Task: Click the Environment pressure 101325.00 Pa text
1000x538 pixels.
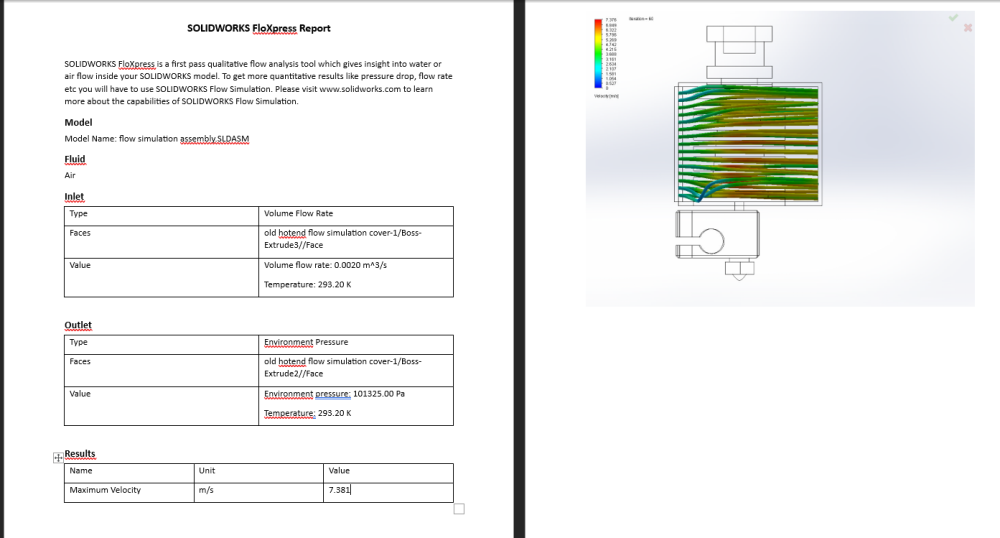Action: pyautogui.click(x=334, y=394)
